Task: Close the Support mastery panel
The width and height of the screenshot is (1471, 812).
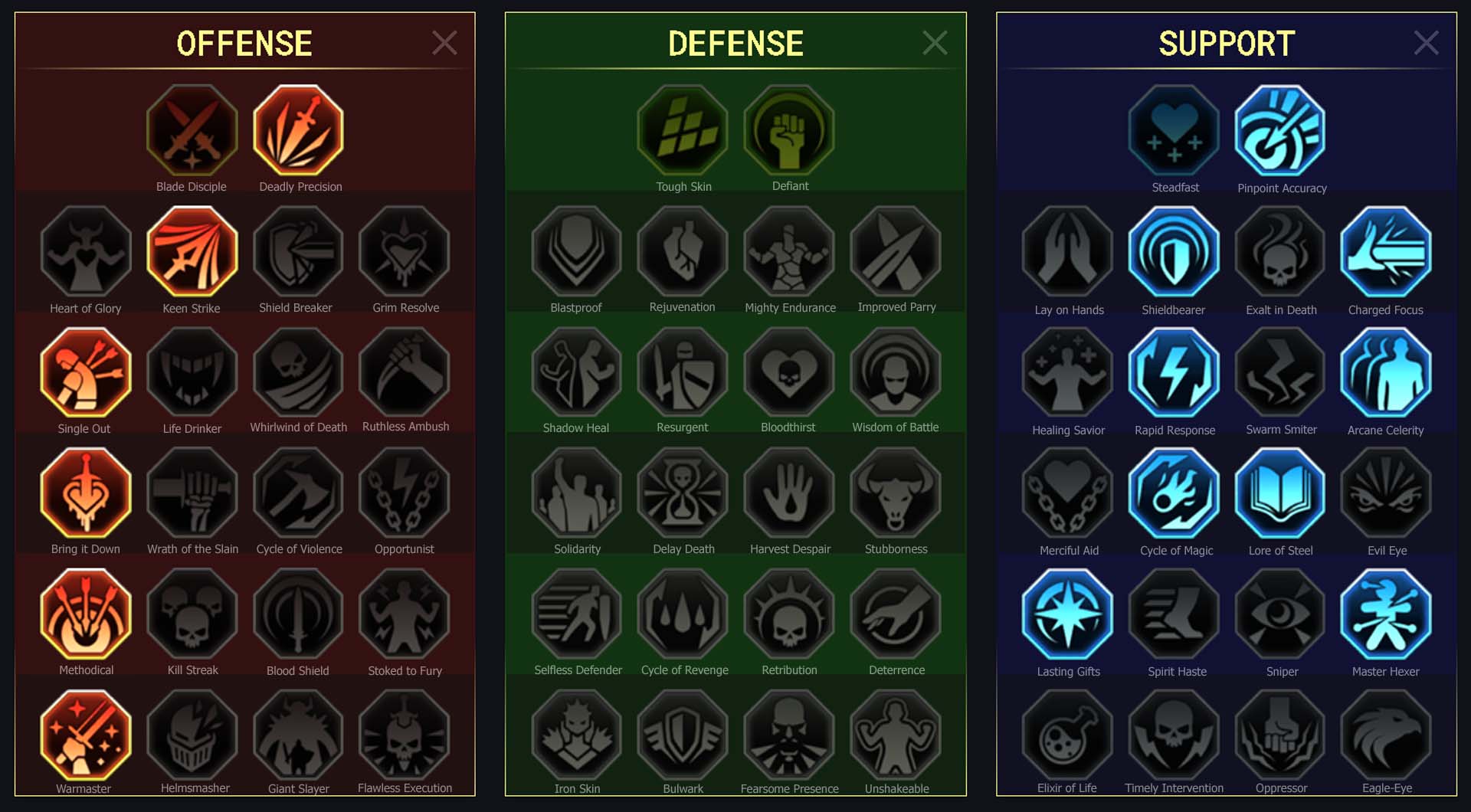Action: (1426, 43)
